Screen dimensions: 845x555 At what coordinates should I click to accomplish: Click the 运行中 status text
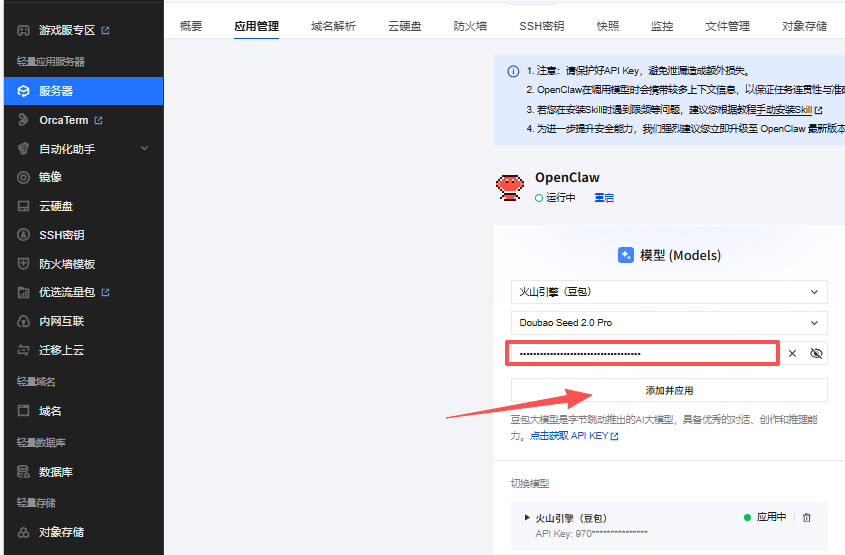click(560, 198)
